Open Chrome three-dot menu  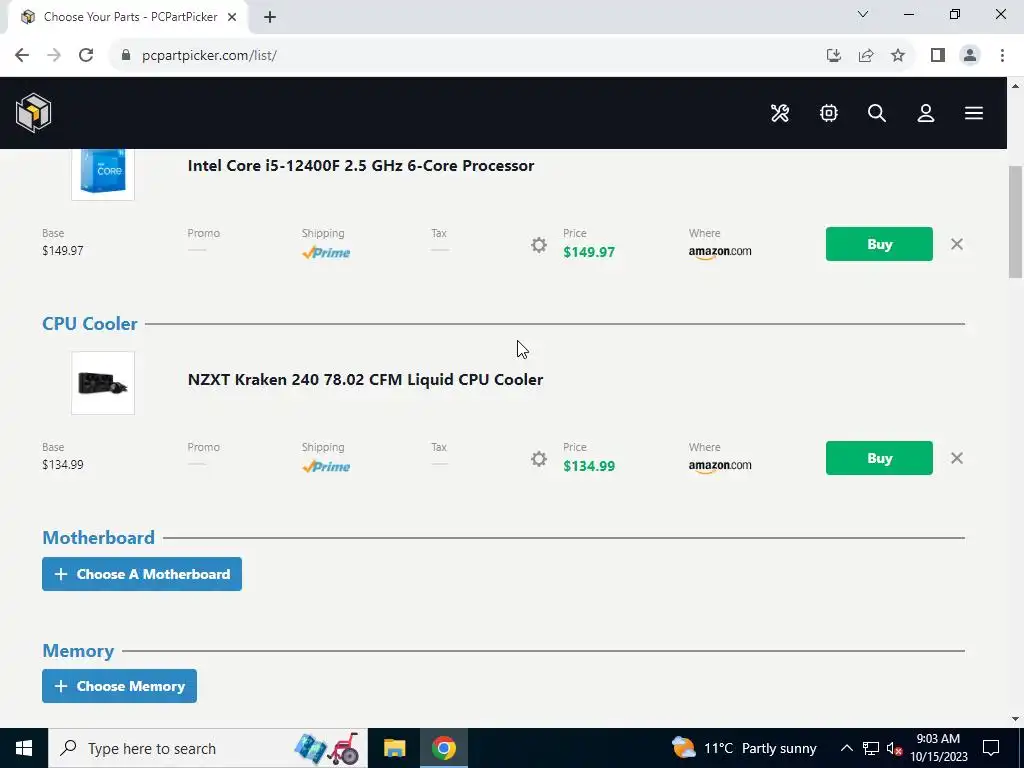(x=1002, y=56)
